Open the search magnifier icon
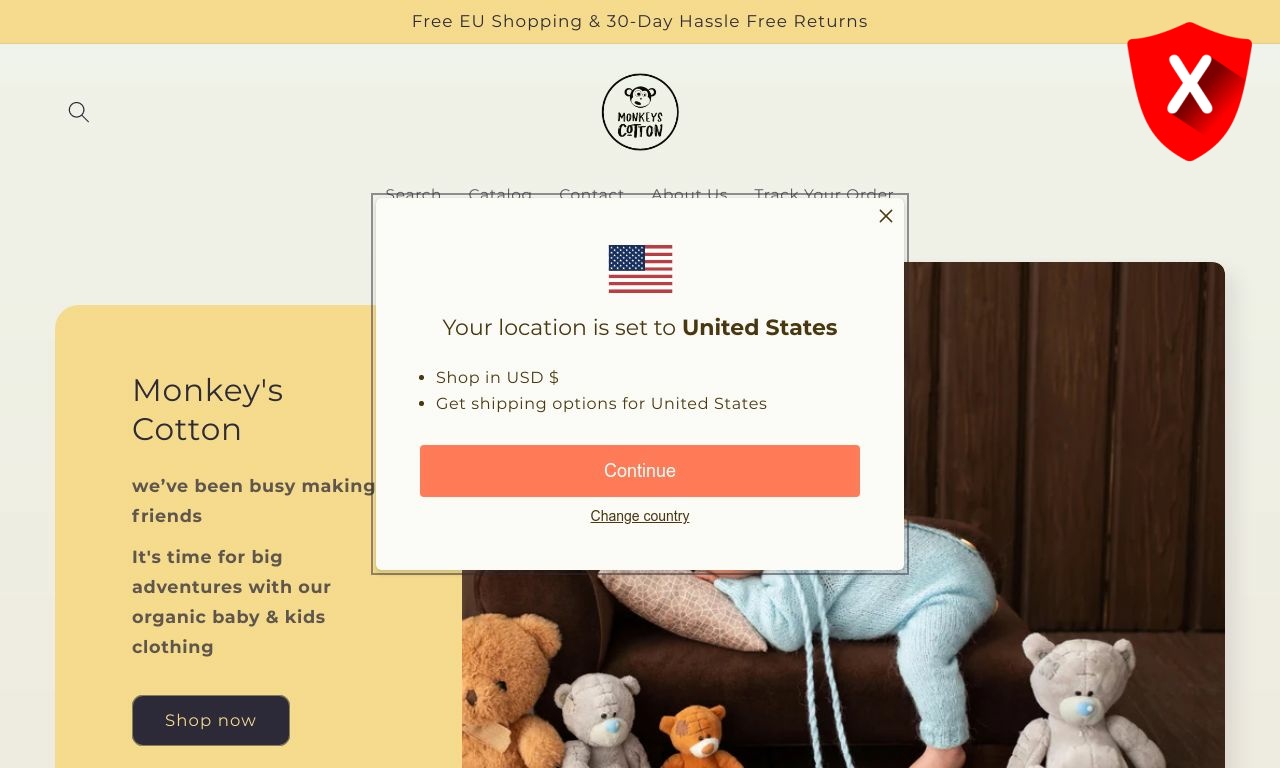Image resolution: width=1280 pixels, height=768 pixels. point(79,112)
